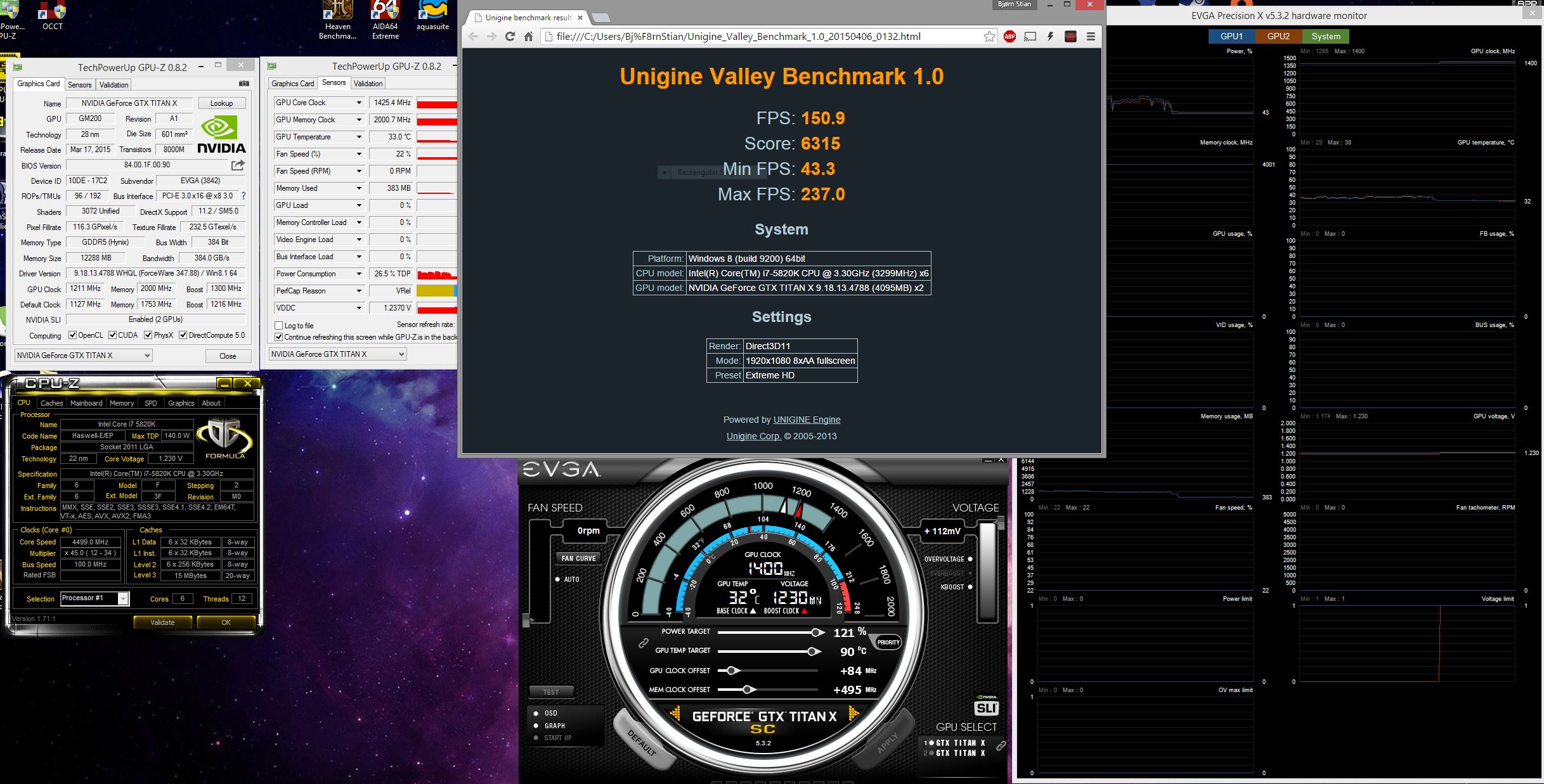
Task: Open the PerfCap Reason sensor dropdown
Action: 359,291
